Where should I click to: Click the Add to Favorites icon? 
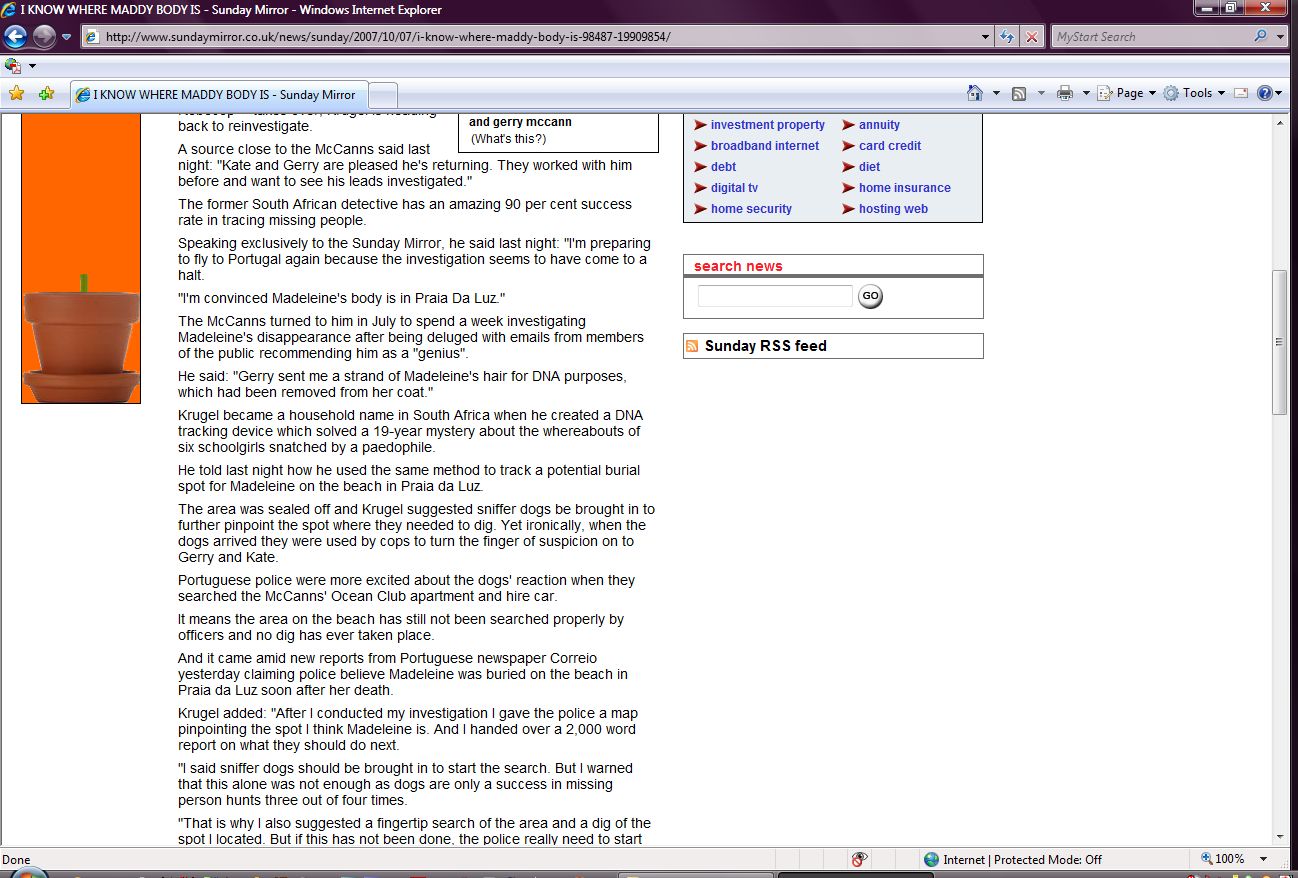(x=46, y=94)
